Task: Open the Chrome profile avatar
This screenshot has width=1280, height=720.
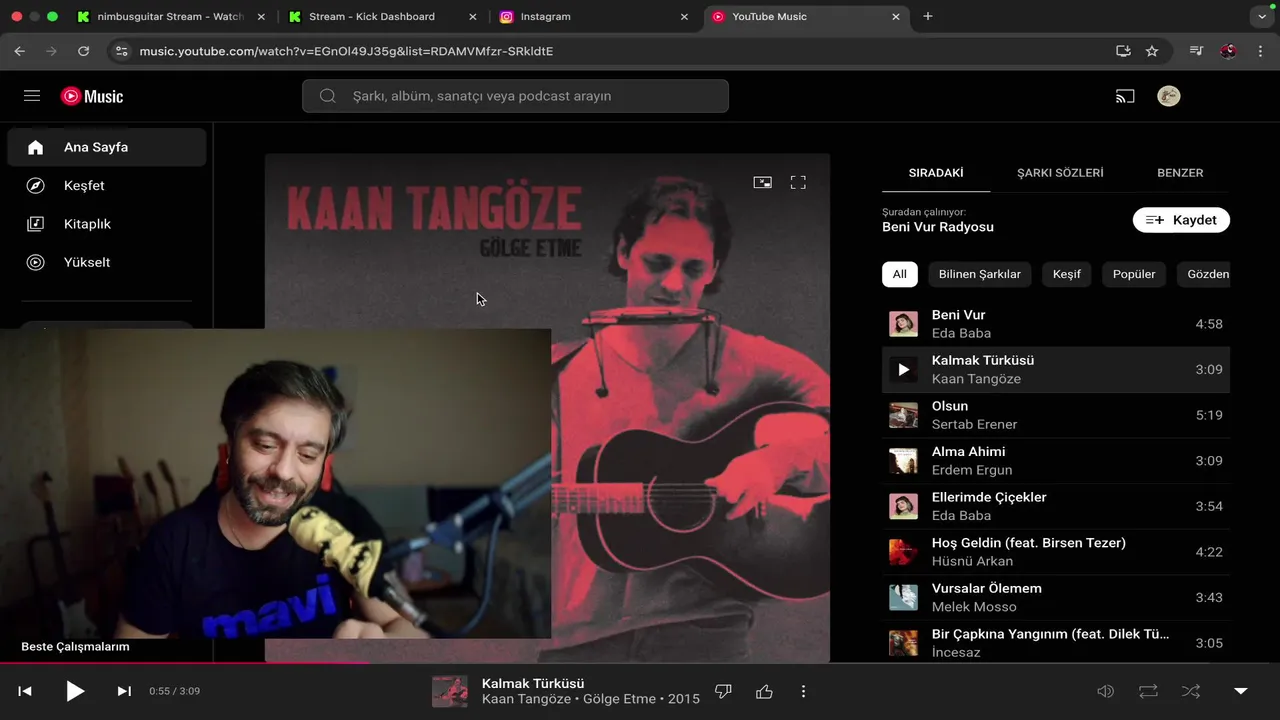Action: coord(1228,51)
